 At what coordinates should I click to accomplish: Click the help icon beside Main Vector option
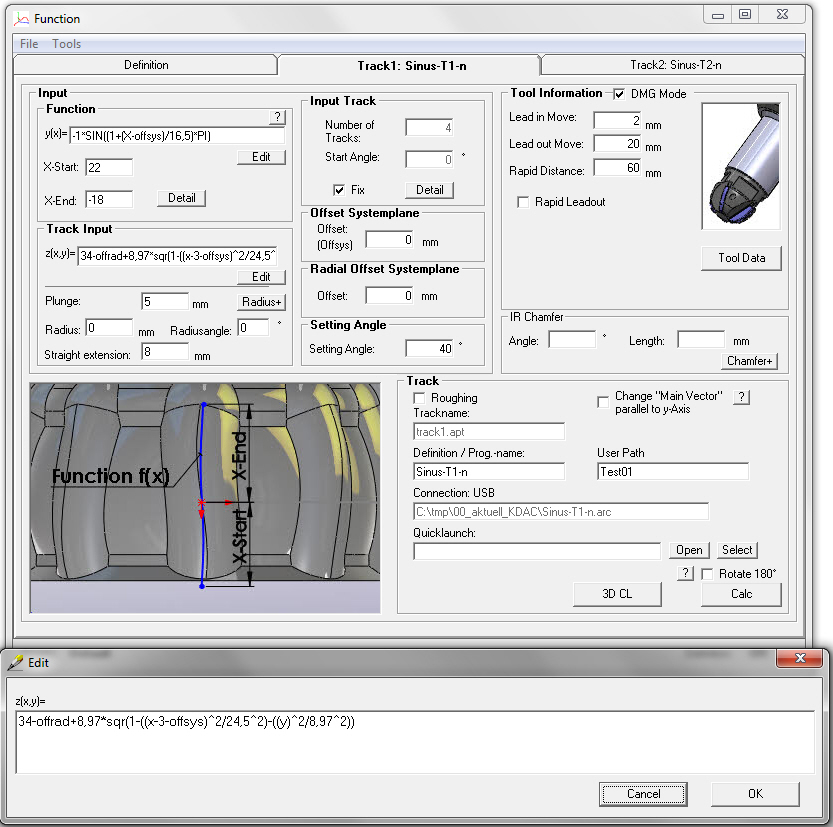741,398
